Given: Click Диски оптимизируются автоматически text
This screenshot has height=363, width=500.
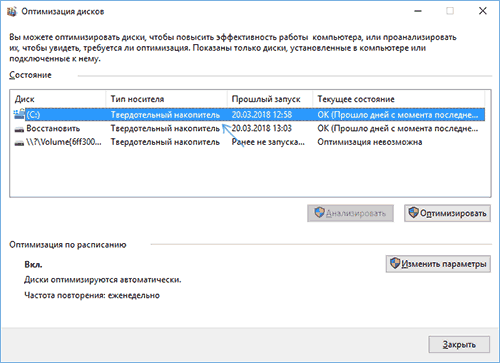Looking at the screenshot, I should (x=103, y=280).
